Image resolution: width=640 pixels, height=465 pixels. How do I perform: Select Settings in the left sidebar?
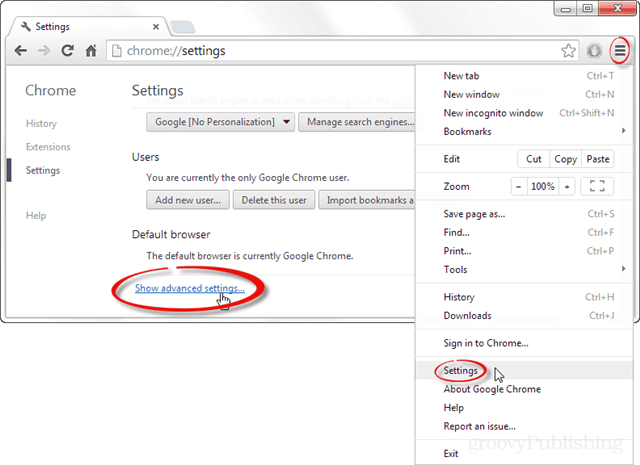click(43, 170)
